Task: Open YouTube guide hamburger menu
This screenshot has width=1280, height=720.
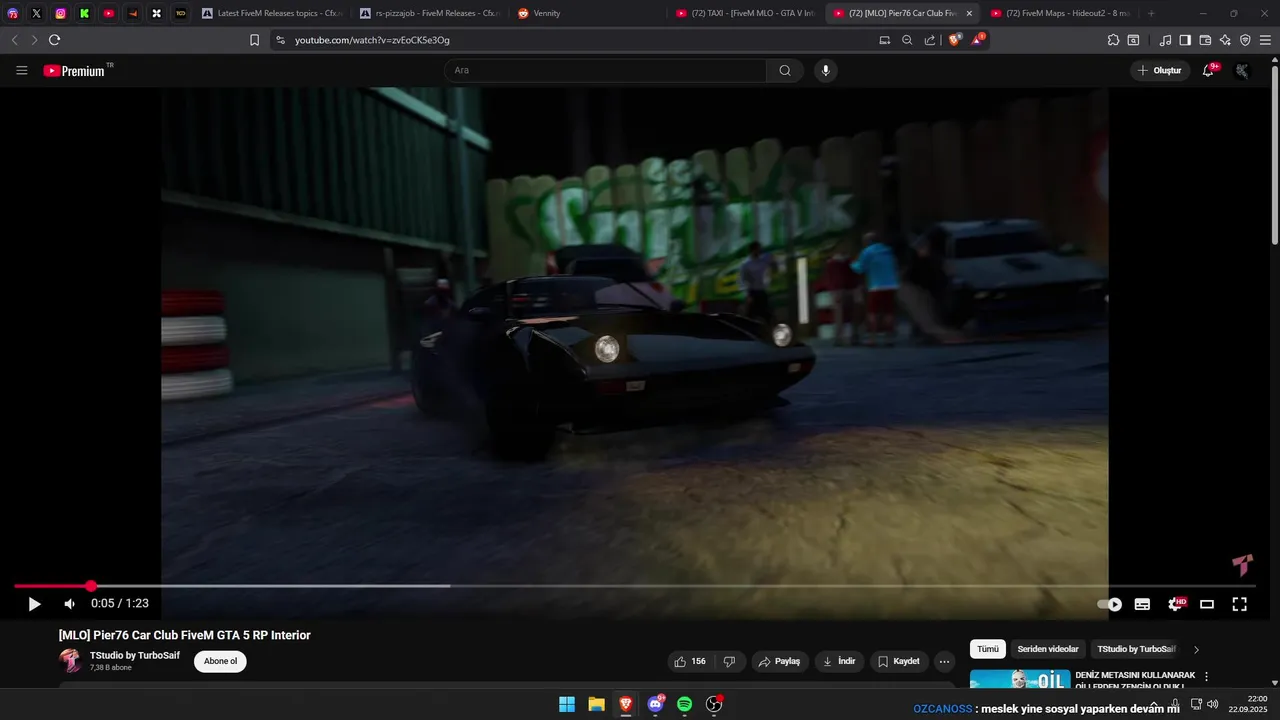Action: 22,70
